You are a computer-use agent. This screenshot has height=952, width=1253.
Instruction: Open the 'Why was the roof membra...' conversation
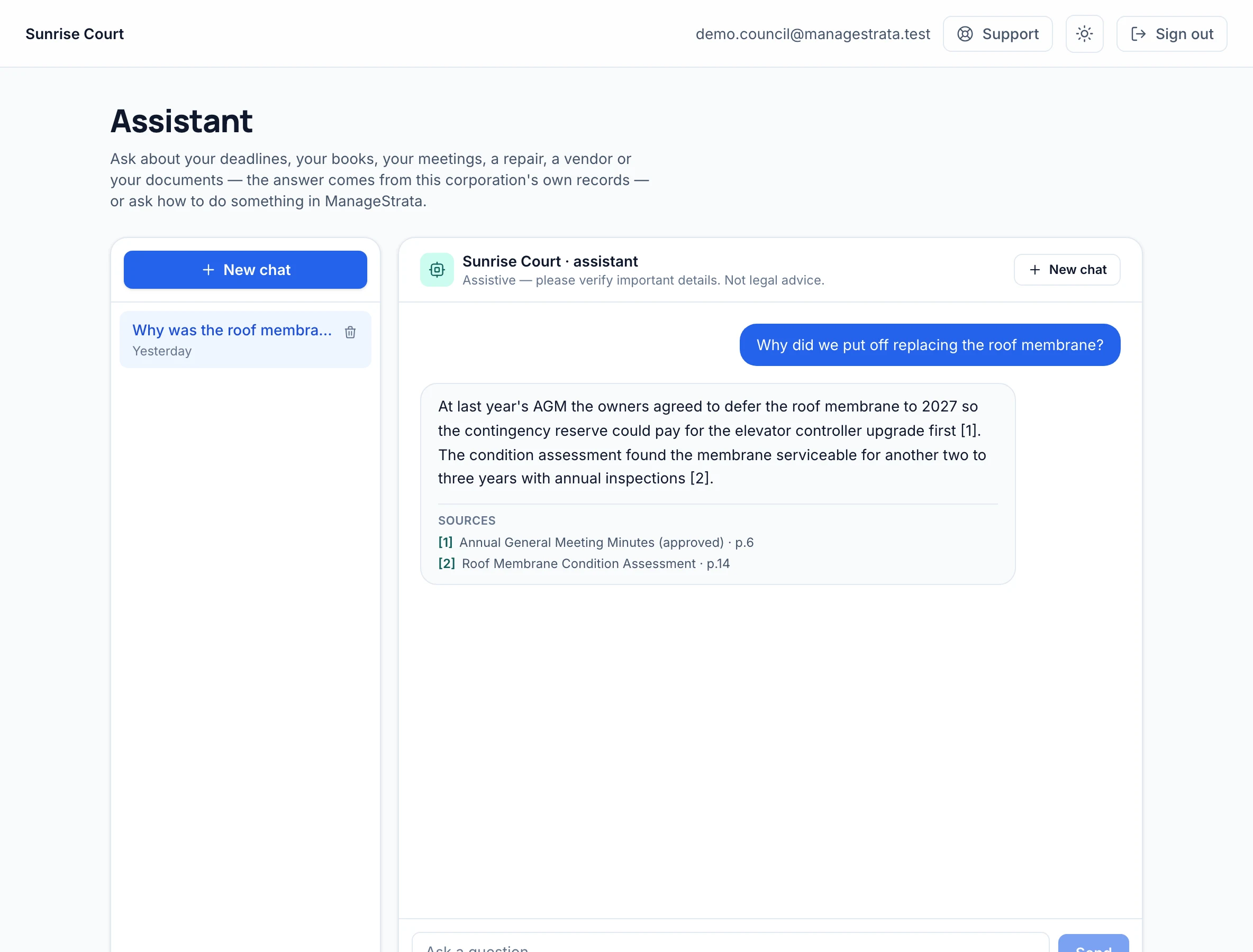pyautogui.click(x=232, y=339)
